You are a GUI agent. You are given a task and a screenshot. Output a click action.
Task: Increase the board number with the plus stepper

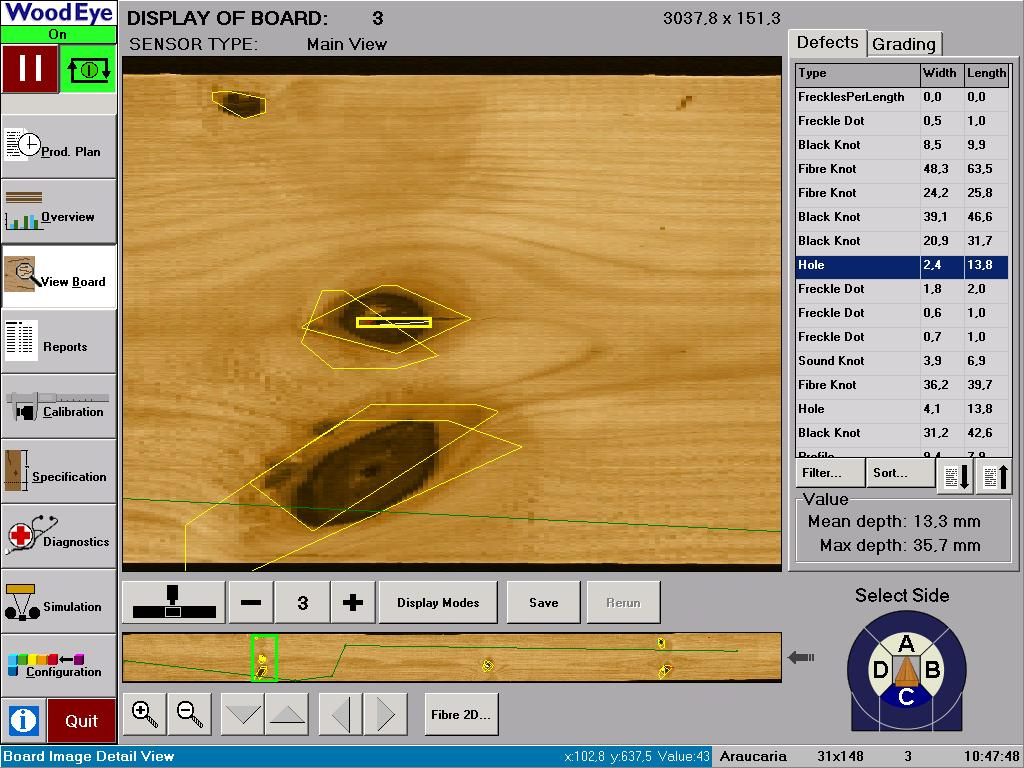pos(352,603)
